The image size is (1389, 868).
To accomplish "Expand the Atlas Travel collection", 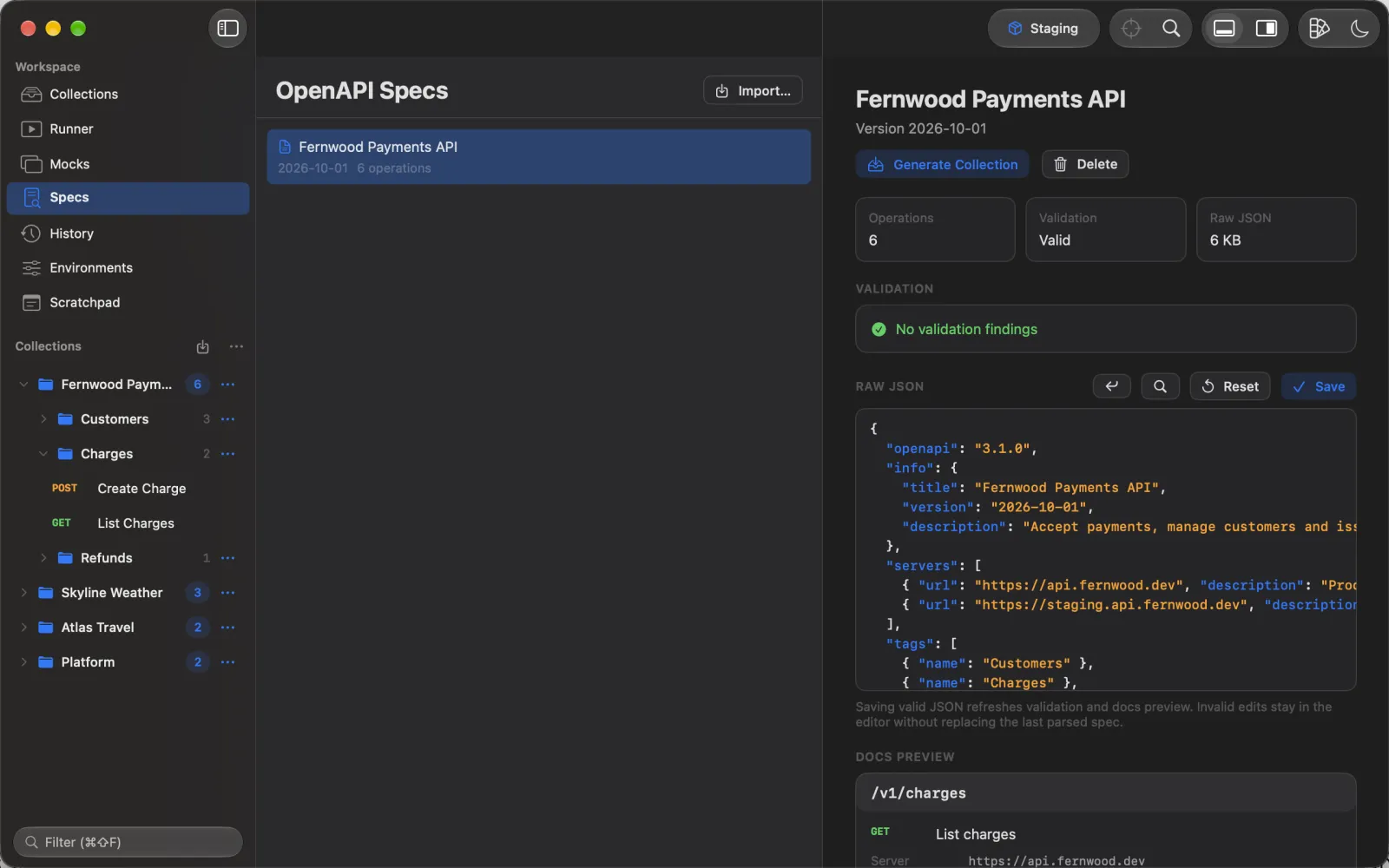I will [23, 628].
